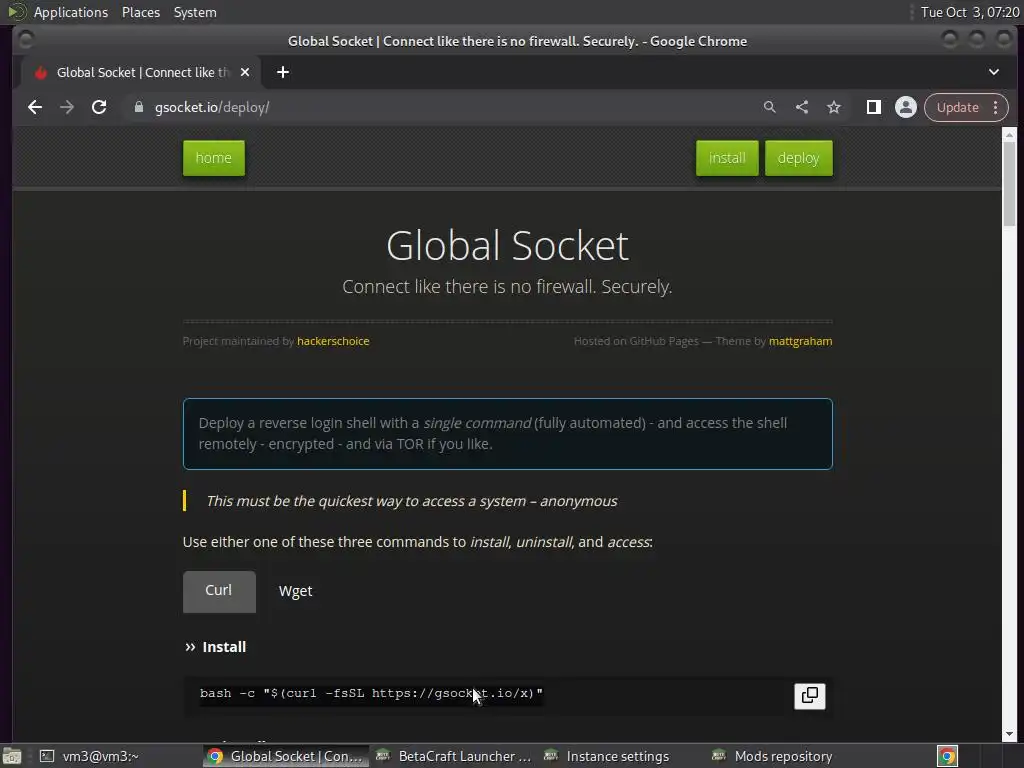The width and height of the screenshot is (1024, 768).
Task: Open the Places menu
Action: tap(141, 12)
